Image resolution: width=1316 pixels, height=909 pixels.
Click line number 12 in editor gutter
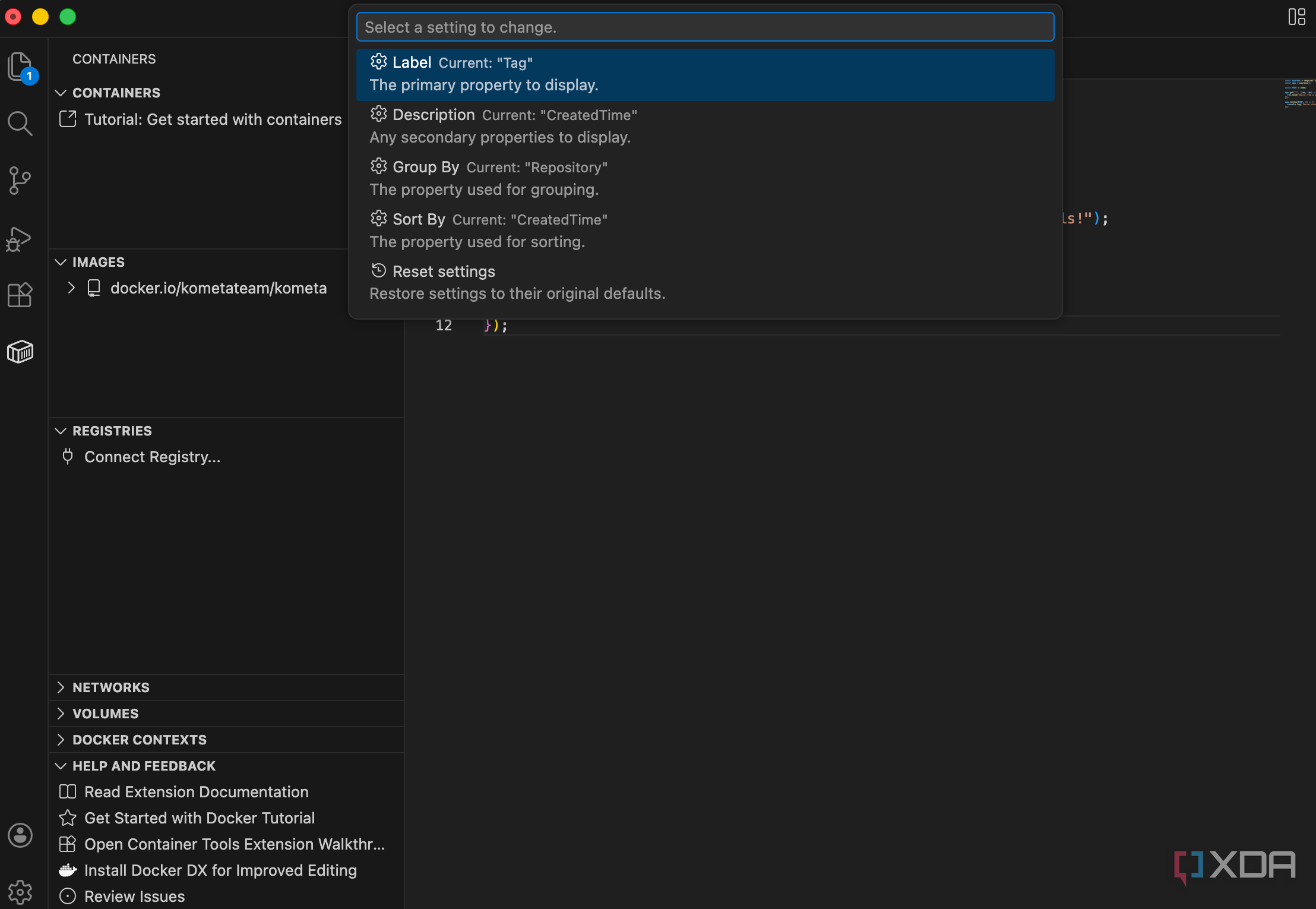[444, 325]
